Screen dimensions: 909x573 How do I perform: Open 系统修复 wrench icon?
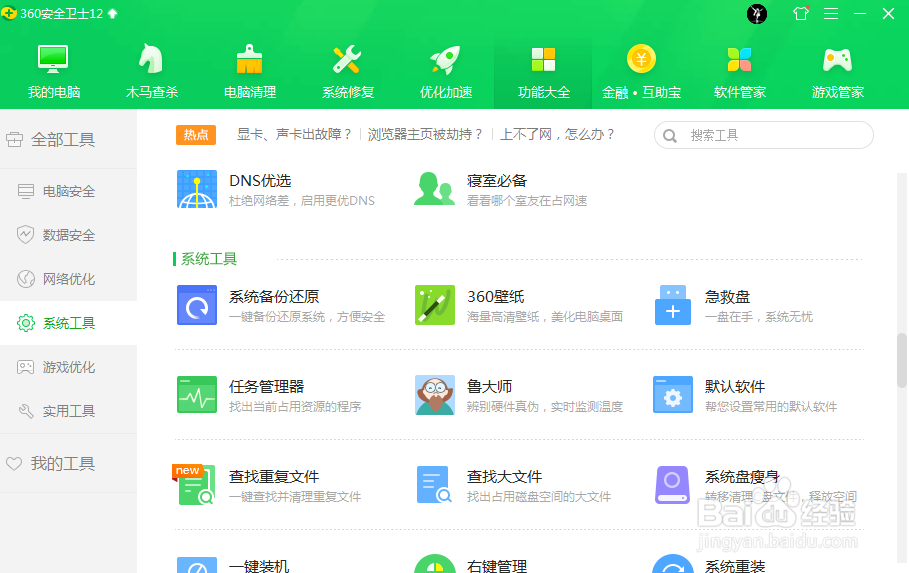347,59
